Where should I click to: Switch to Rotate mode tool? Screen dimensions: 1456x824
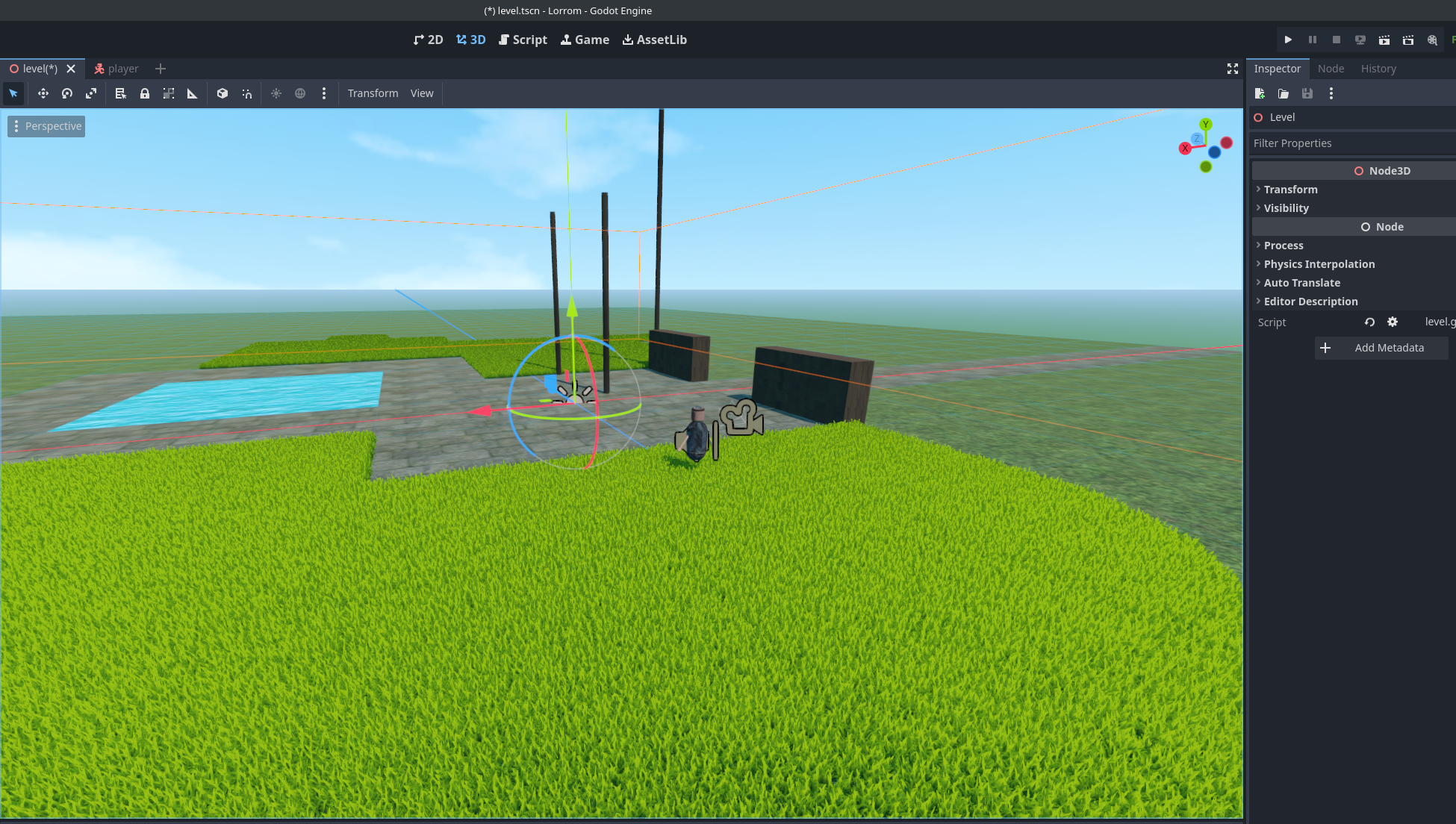coord(67,93)
